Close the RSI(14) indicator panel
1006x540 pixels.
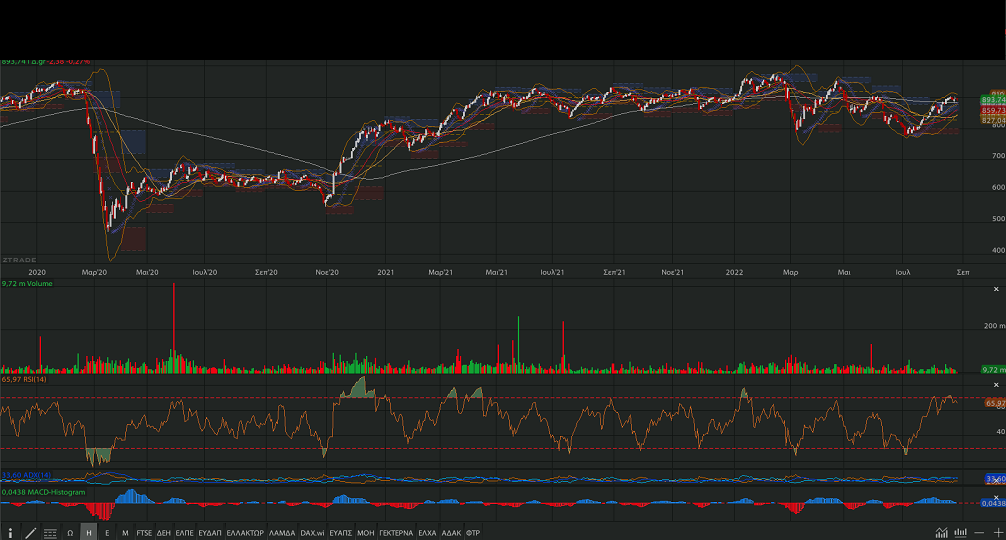995,385
